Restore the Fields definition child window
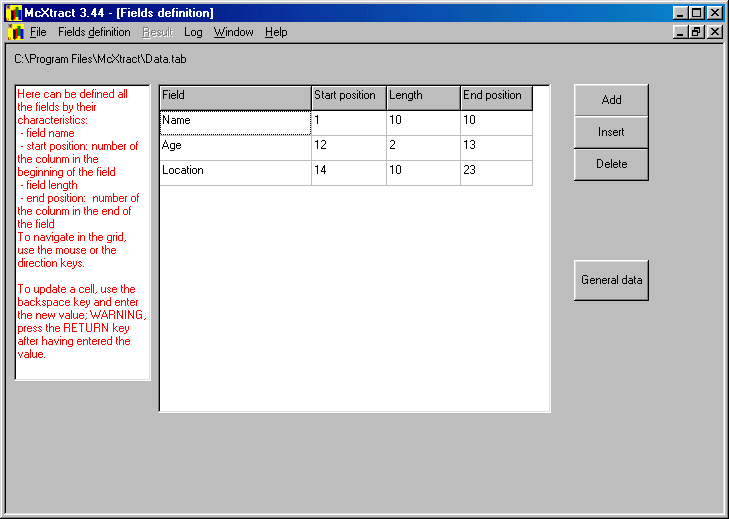 coord(696,32)
